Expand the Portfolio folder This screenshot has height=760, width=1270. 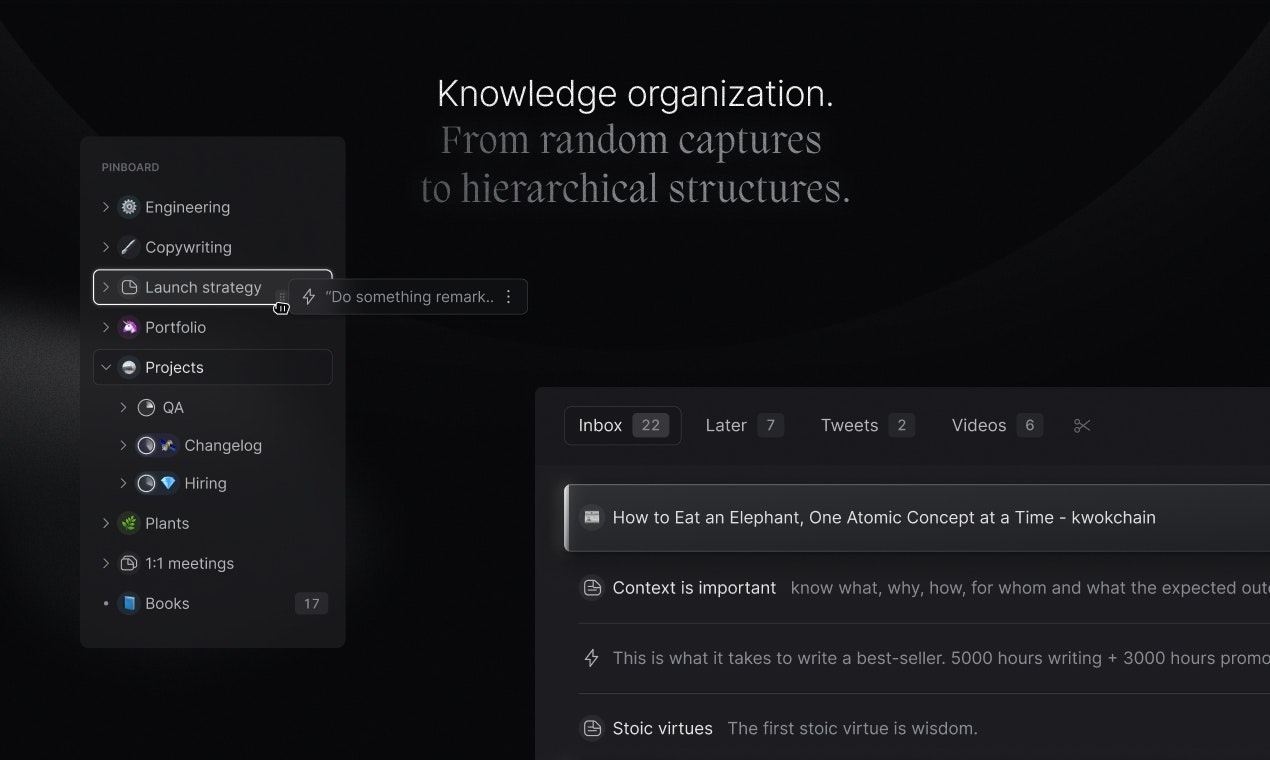click(x=106, y=327)
